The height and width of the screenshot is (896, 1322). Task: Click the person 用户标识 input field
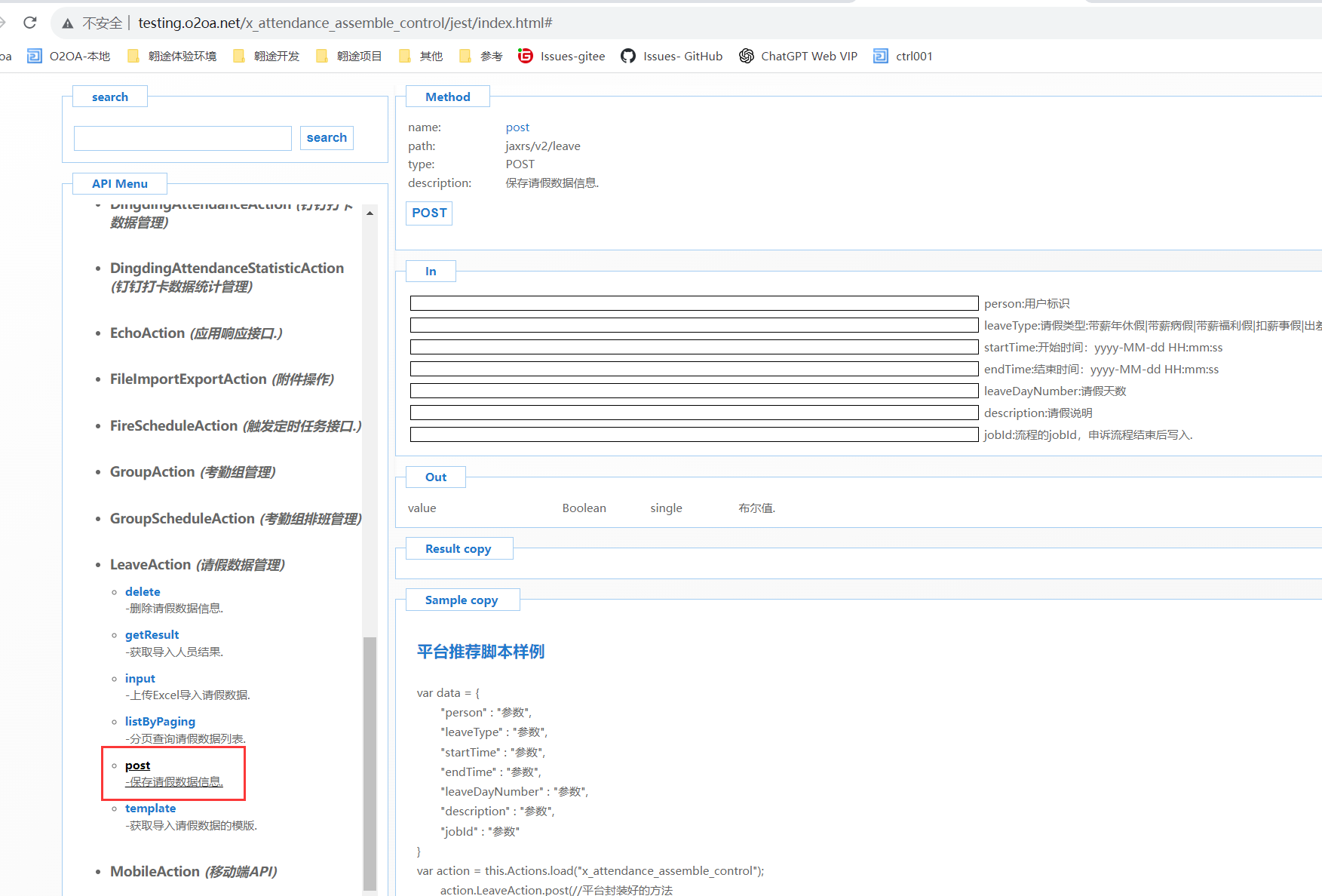(694, 303)
